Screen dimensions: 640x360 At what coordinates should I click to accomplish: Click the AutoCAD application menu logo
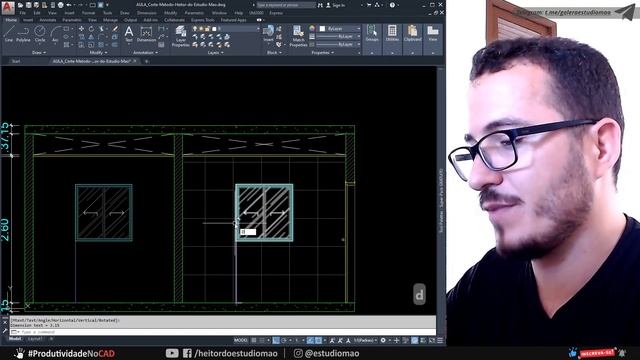tap(7, 7)
